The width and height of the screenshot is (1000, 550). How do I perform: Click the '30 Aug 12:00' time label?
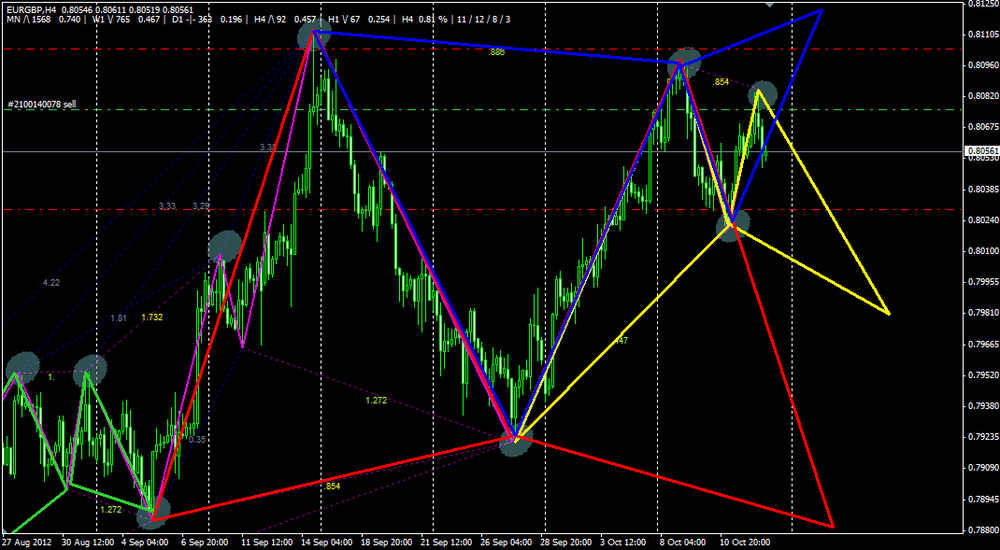pos(86,542)
